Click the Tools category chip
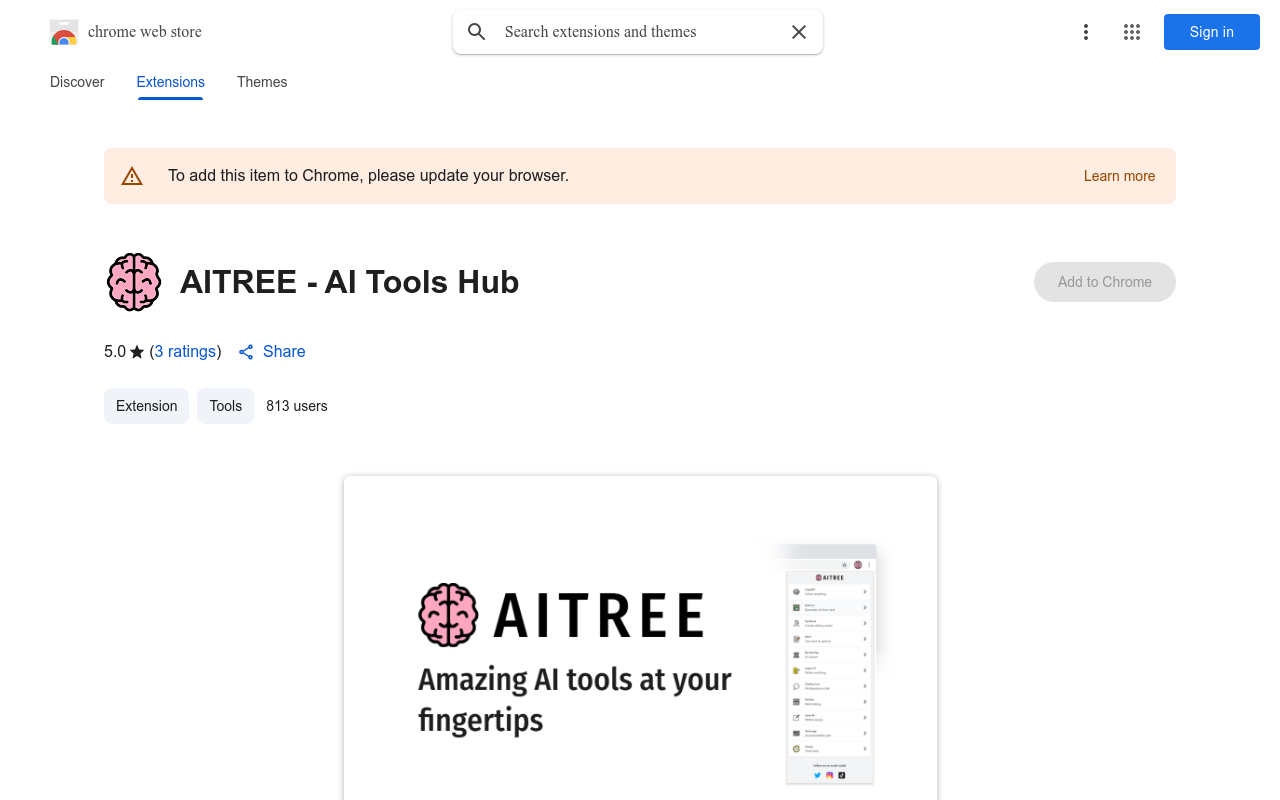 pyautogui.click(x=226, y=406)
